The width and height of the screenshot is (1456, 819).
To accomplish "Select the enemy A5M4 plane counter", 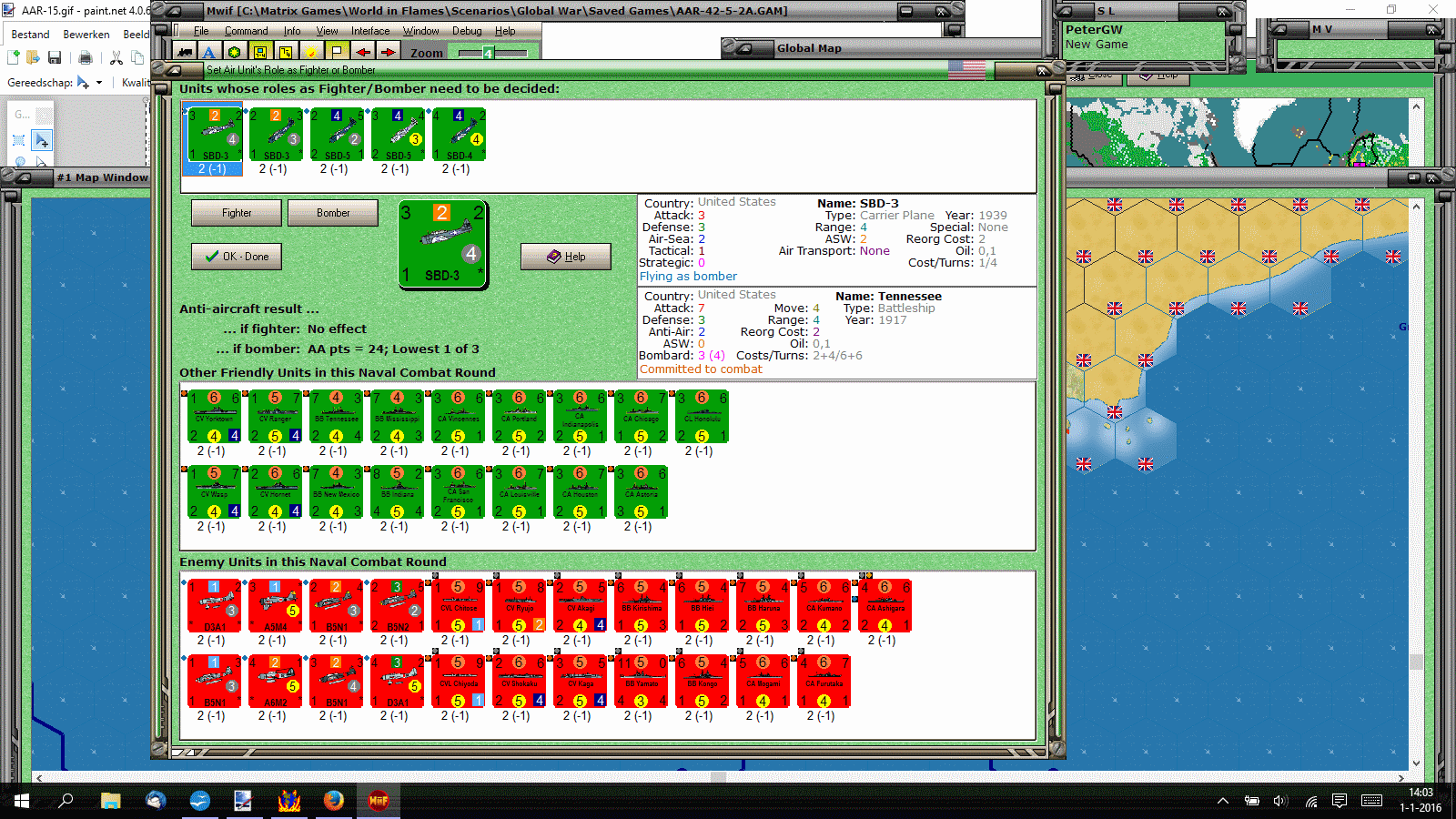I will tap(275, 606).
